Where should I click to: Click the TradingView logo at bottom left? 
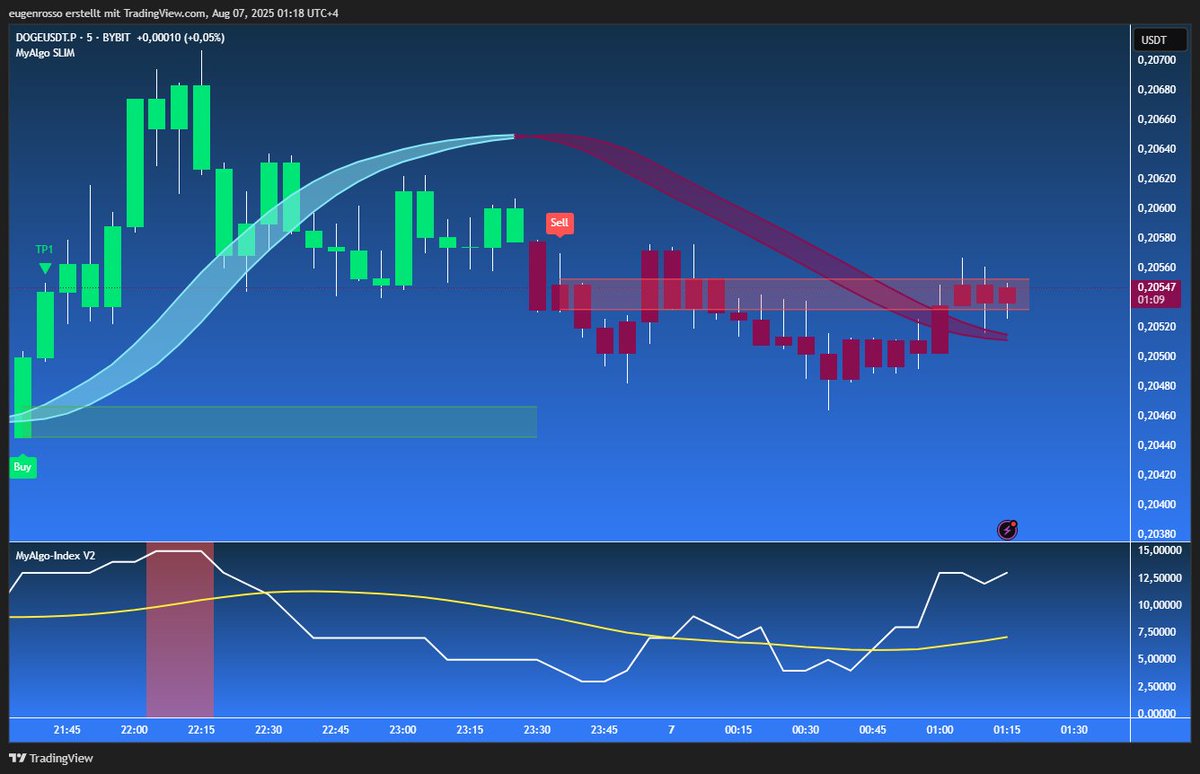pyautogui.click(x=51, y=758)
